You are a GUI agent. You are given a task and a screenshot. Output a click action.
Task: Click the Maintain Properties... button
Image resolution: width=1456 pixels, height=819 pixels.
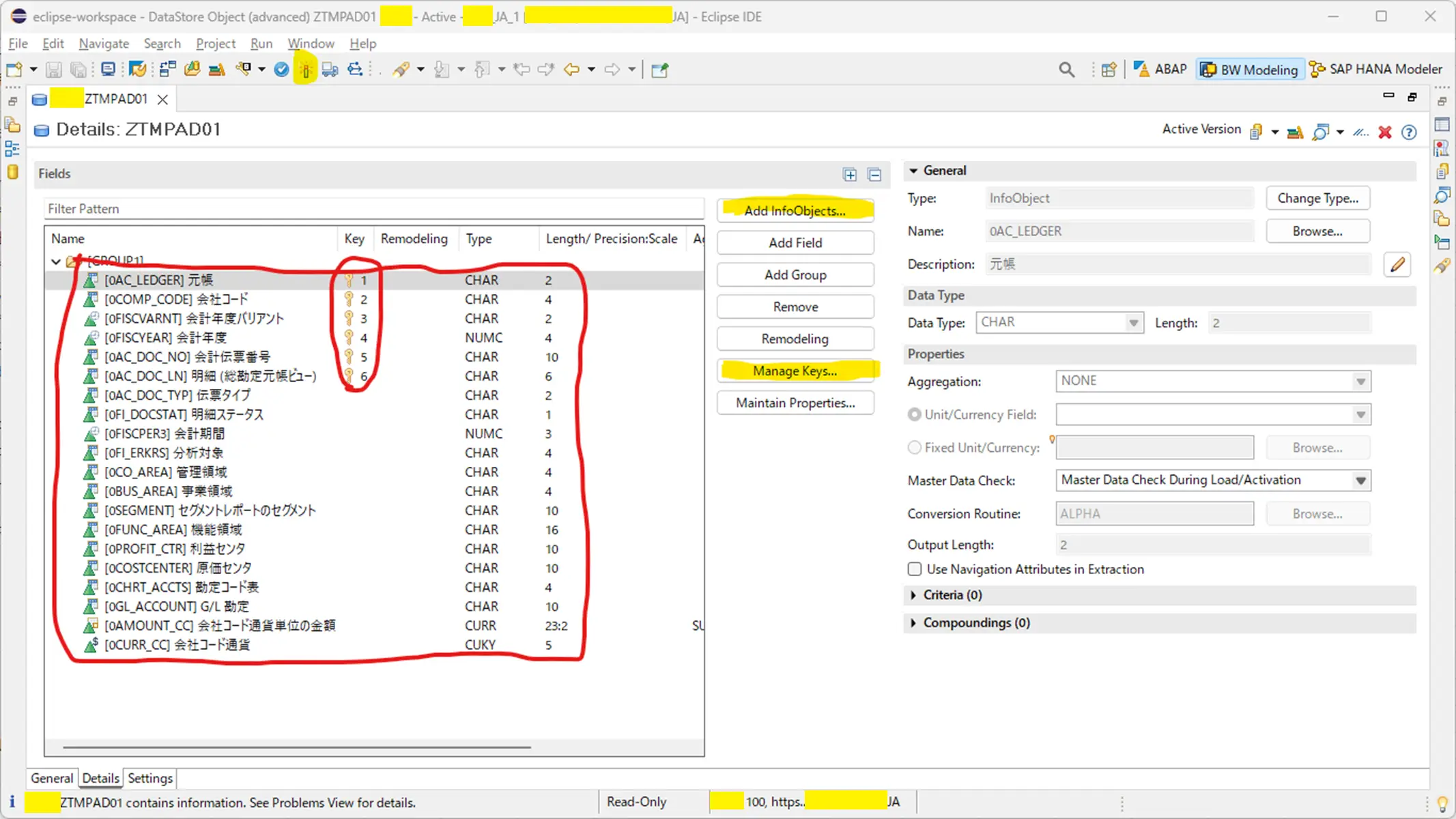tap(795, 403)
